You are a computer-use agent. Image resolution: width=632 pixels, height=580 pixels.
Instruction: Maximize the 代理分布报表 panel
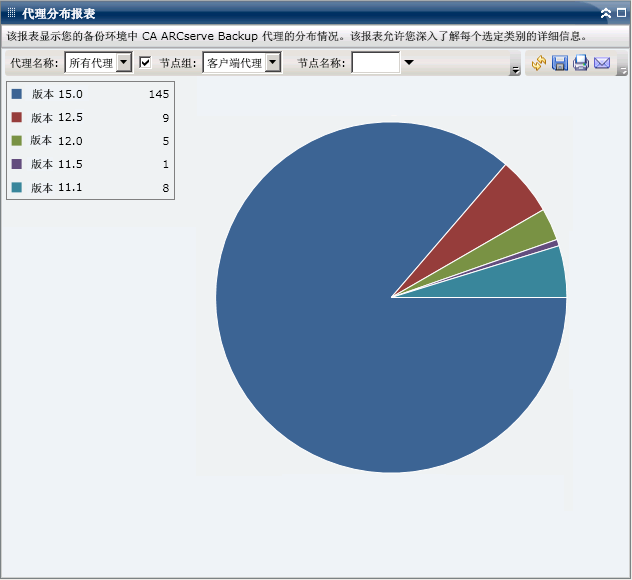621,13
